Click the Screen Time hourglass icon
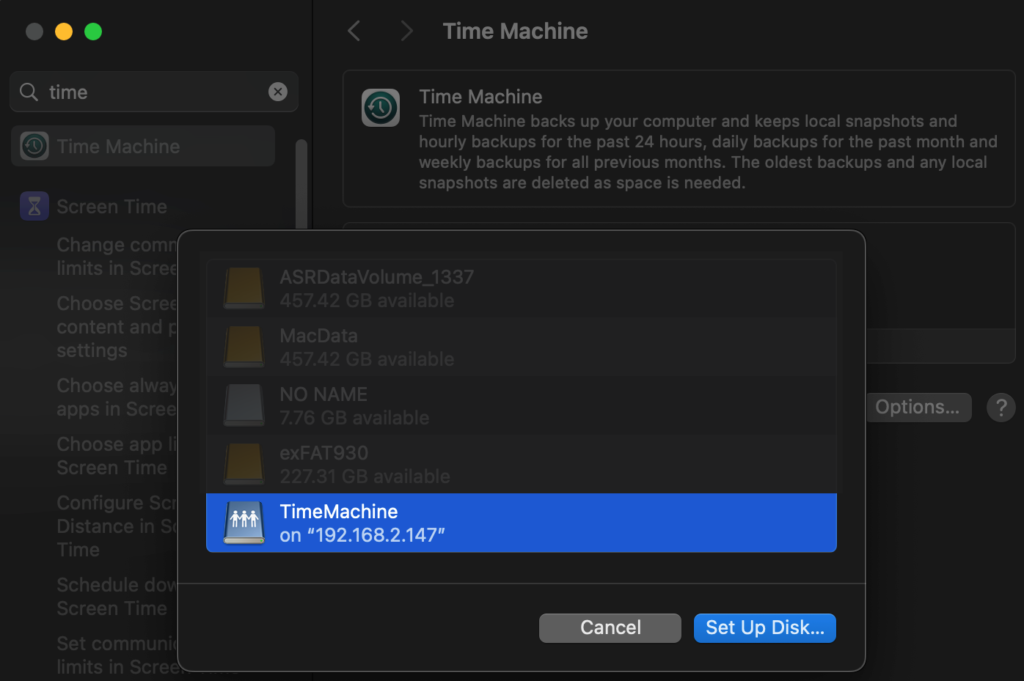Viewport: 1024px width, 681px height. click(x=34, y=207)
